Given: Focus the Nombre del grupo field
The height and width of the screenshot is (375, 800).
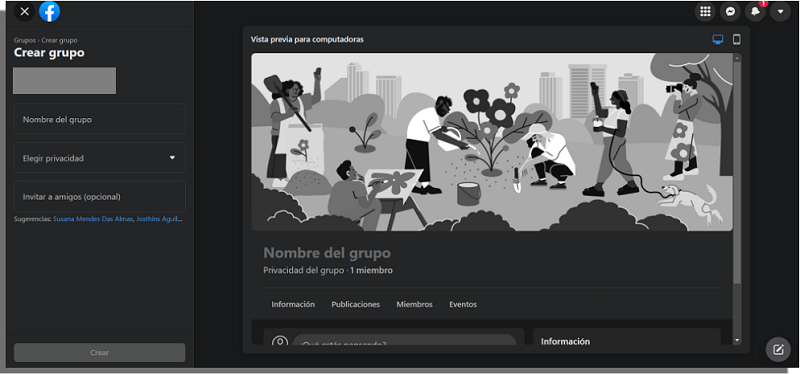Looking at the screenshot, I should coord(99,119).
